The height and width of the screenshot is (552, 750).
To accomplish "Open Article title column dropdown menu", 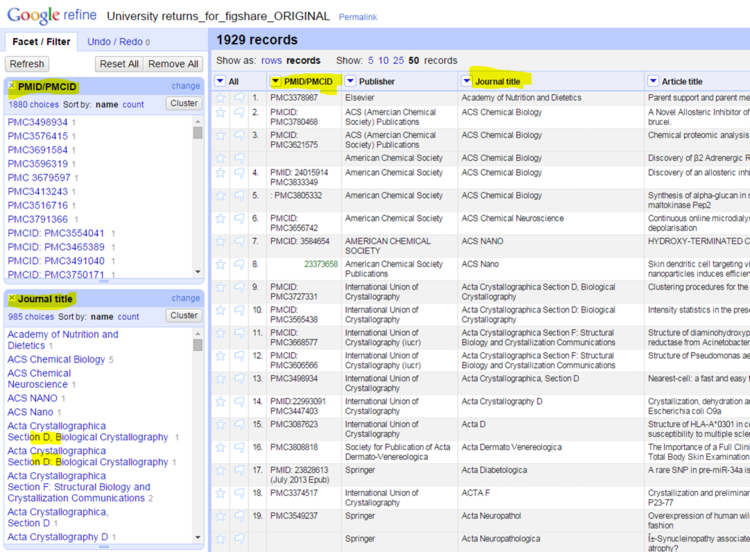I will point(653,81).
